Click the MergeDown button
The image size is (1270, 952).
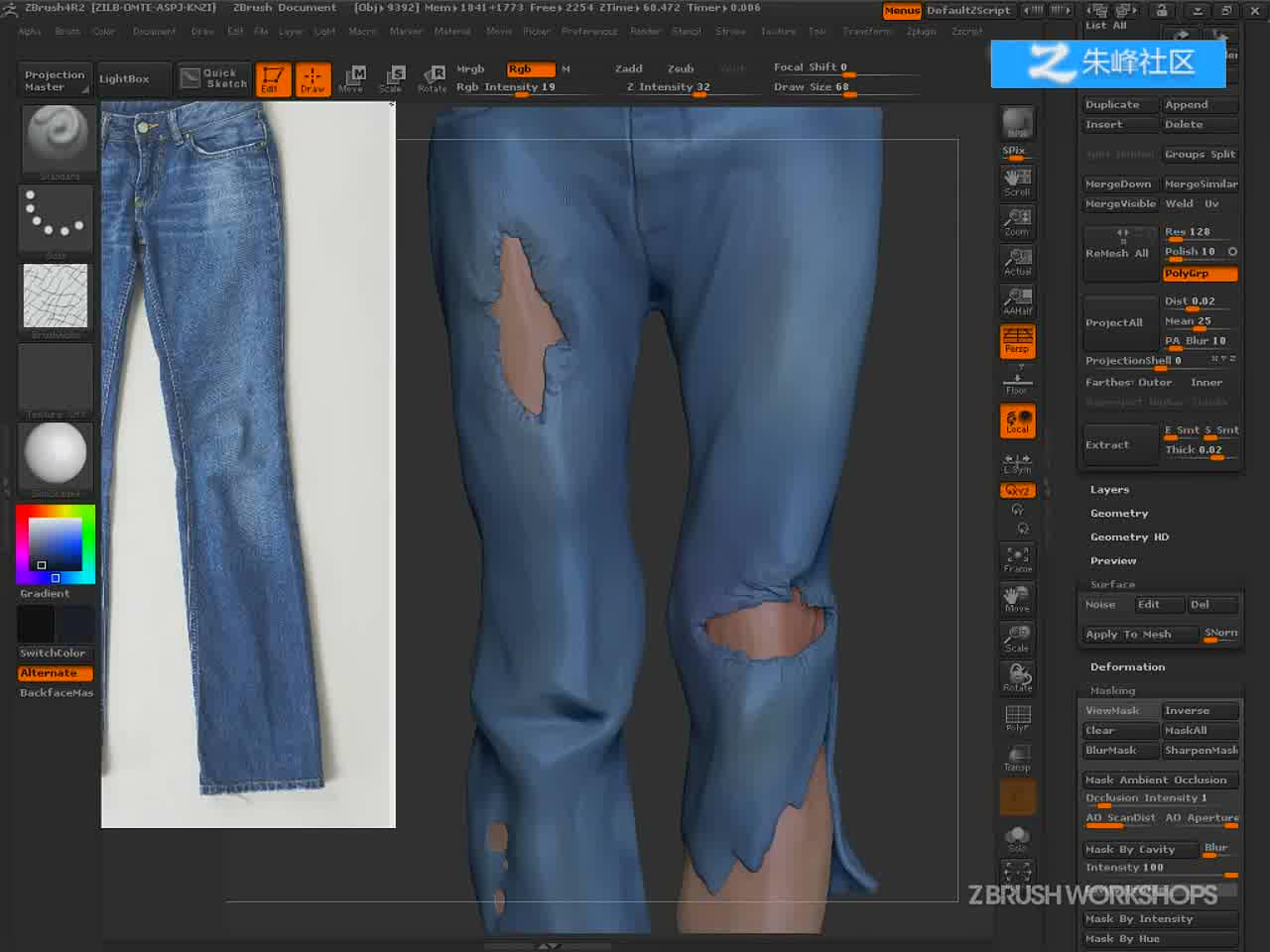click(1119, 184)
